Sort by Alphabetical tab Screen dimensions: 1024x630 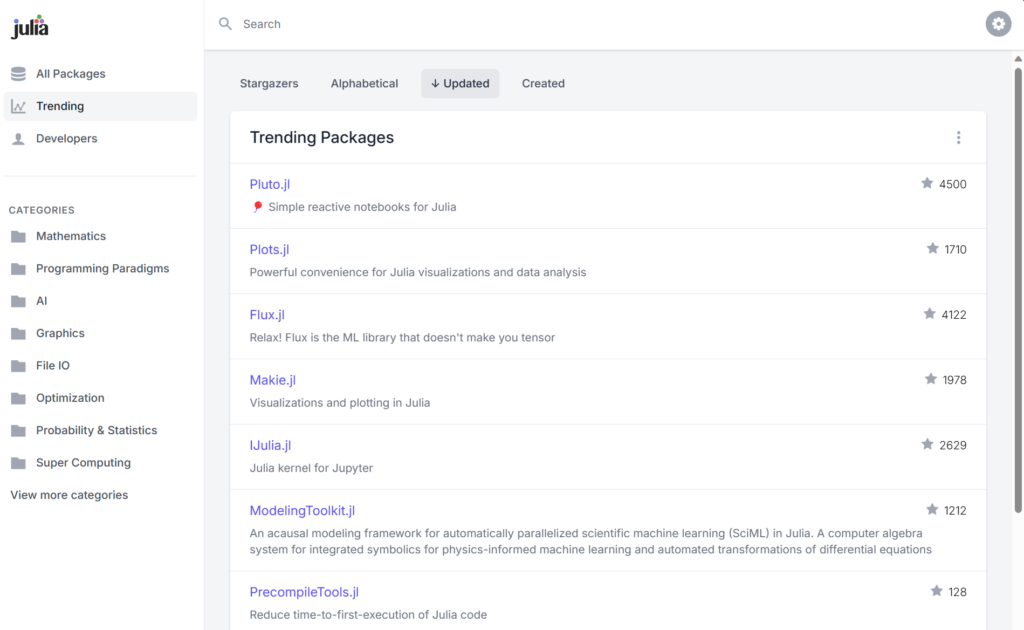coord(364,84)
